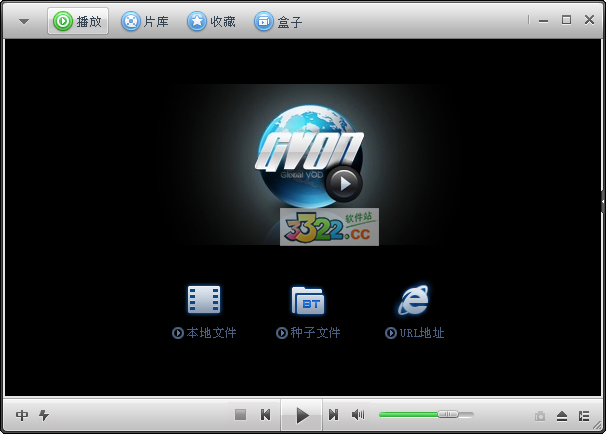Viewport: 606px width, 434px height.
Task: Start playback with the bottom play button
Action: pos(302,415)
